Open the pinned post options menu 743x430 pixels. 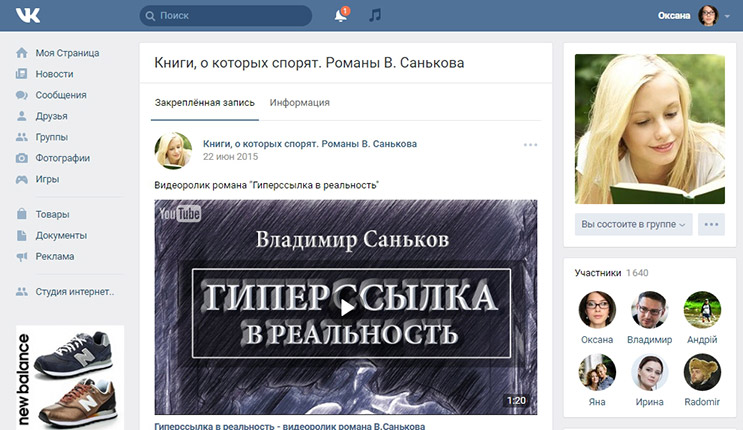coord(530,145)
